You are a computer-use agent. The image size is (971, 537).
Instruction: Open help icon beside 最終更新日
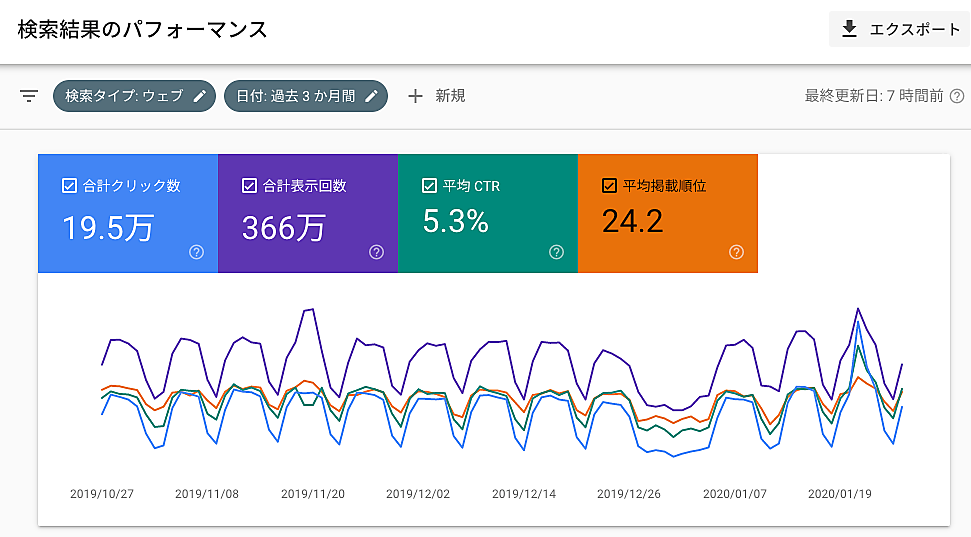pos(957,96)
